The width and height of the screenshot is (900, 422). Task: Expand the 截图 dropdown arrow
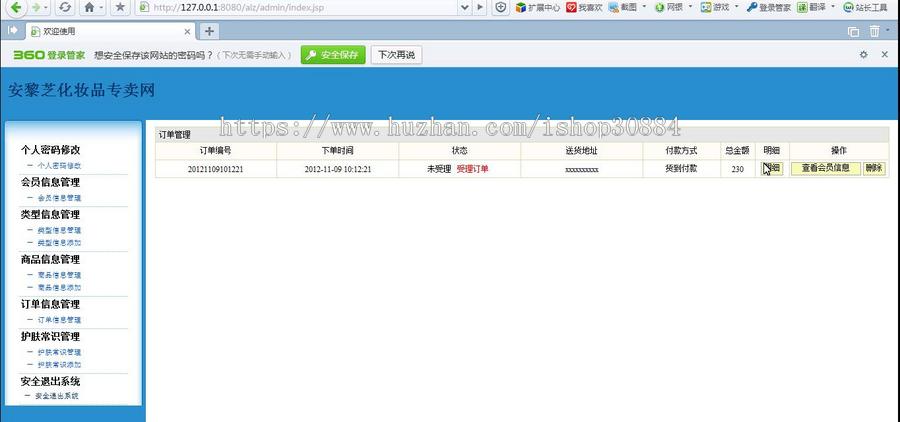pyautogui.click(x=644, y=7)
